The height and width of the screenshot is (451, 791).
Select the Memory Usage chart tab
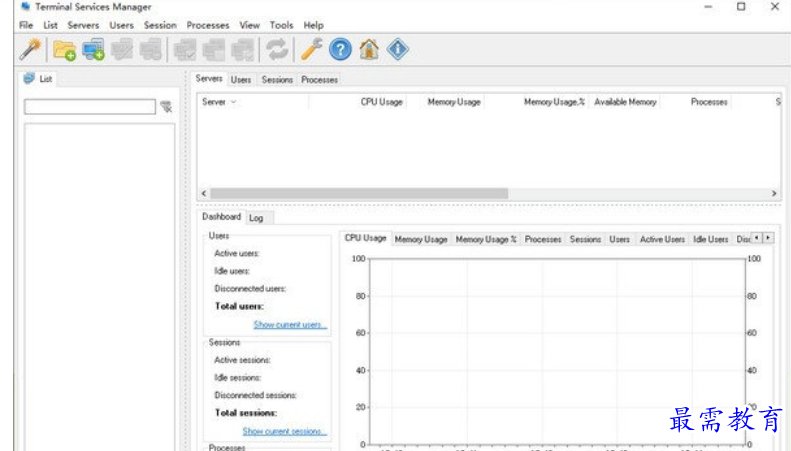[421, 240]
